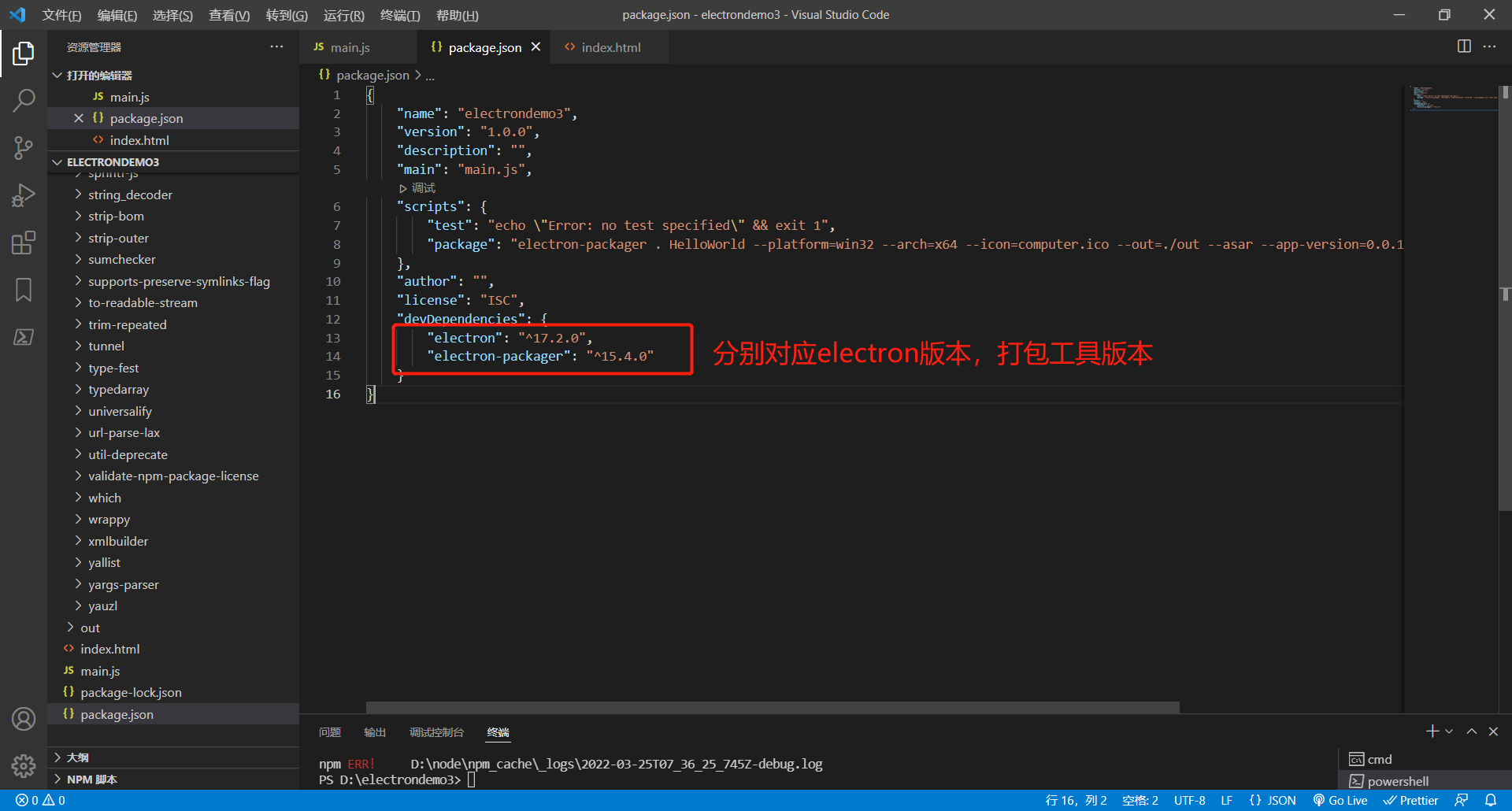Image resolution: width=1512 pixels, height=811 pixels.
Task: Open the 终端(T) menu
Action: [x=400, y=15]
